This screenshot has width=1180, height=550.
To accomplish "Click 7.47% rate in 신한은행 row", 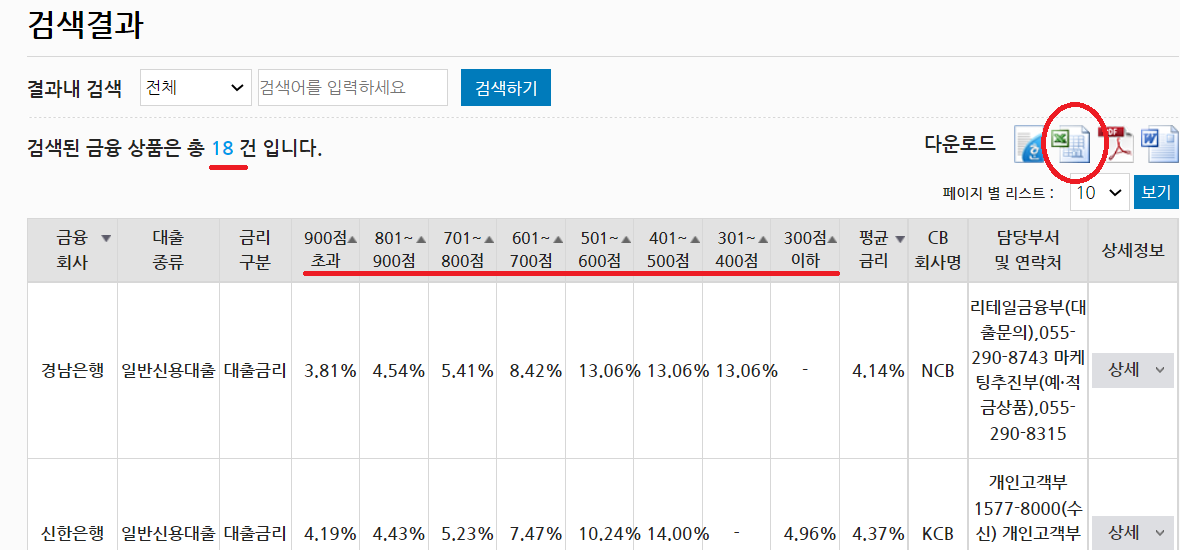I will [535, 534].
